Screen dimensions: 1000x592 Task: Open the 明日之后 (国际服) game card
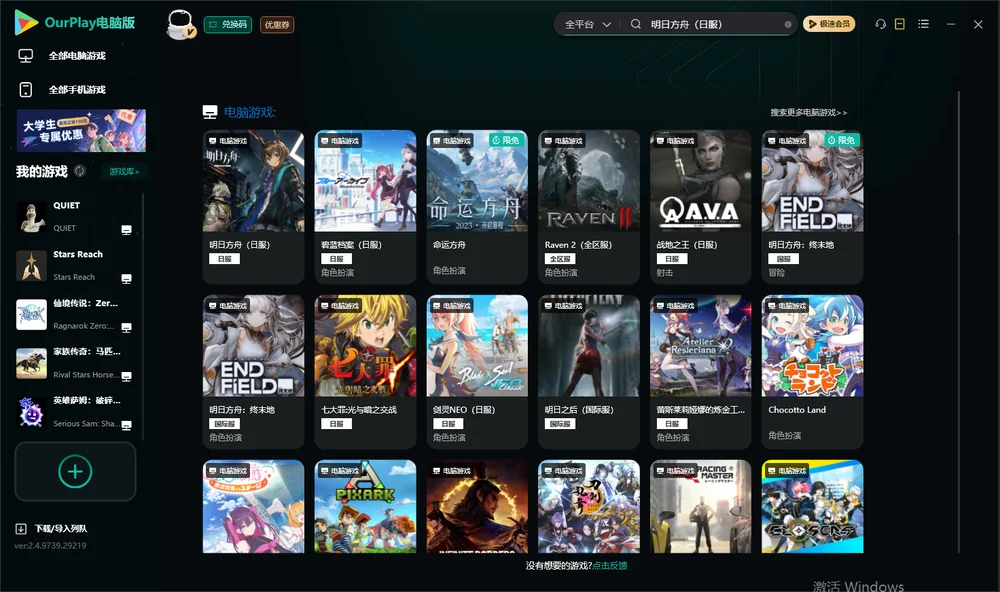tap(589, 372)
